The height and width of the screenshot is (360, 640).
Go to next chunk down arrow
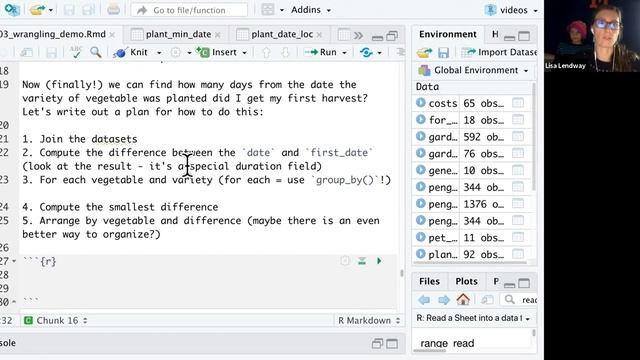click(x=285, y=52)
